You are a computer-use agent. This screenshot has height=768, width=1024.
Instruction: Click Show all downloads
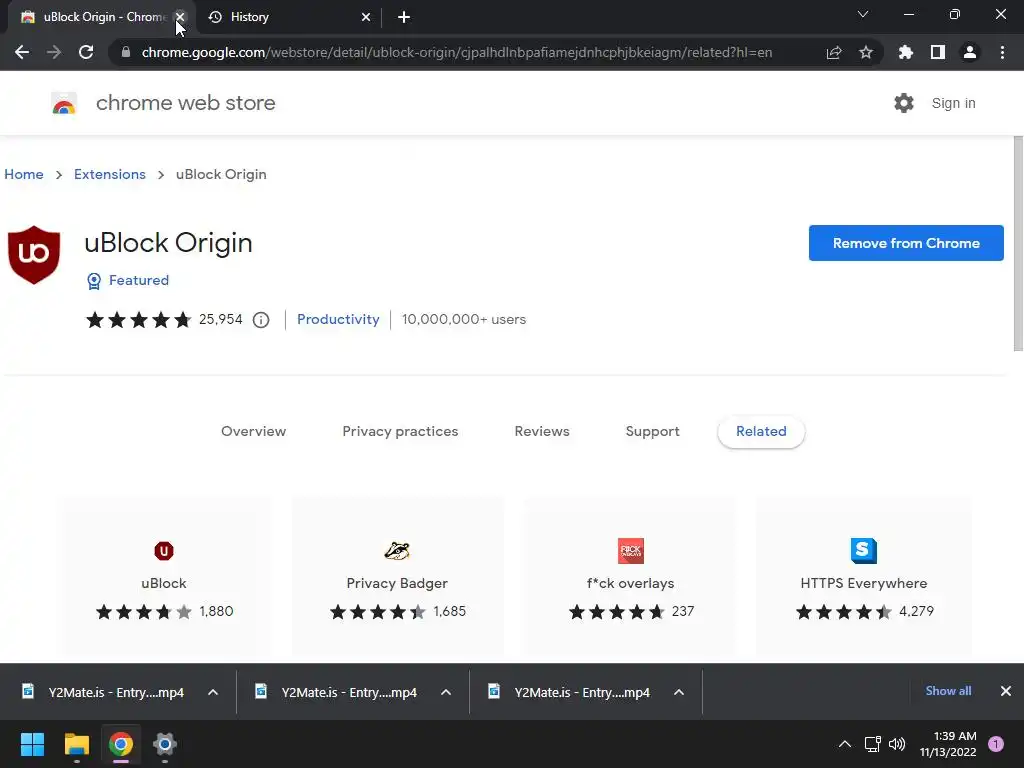click(x=948, y=691)
